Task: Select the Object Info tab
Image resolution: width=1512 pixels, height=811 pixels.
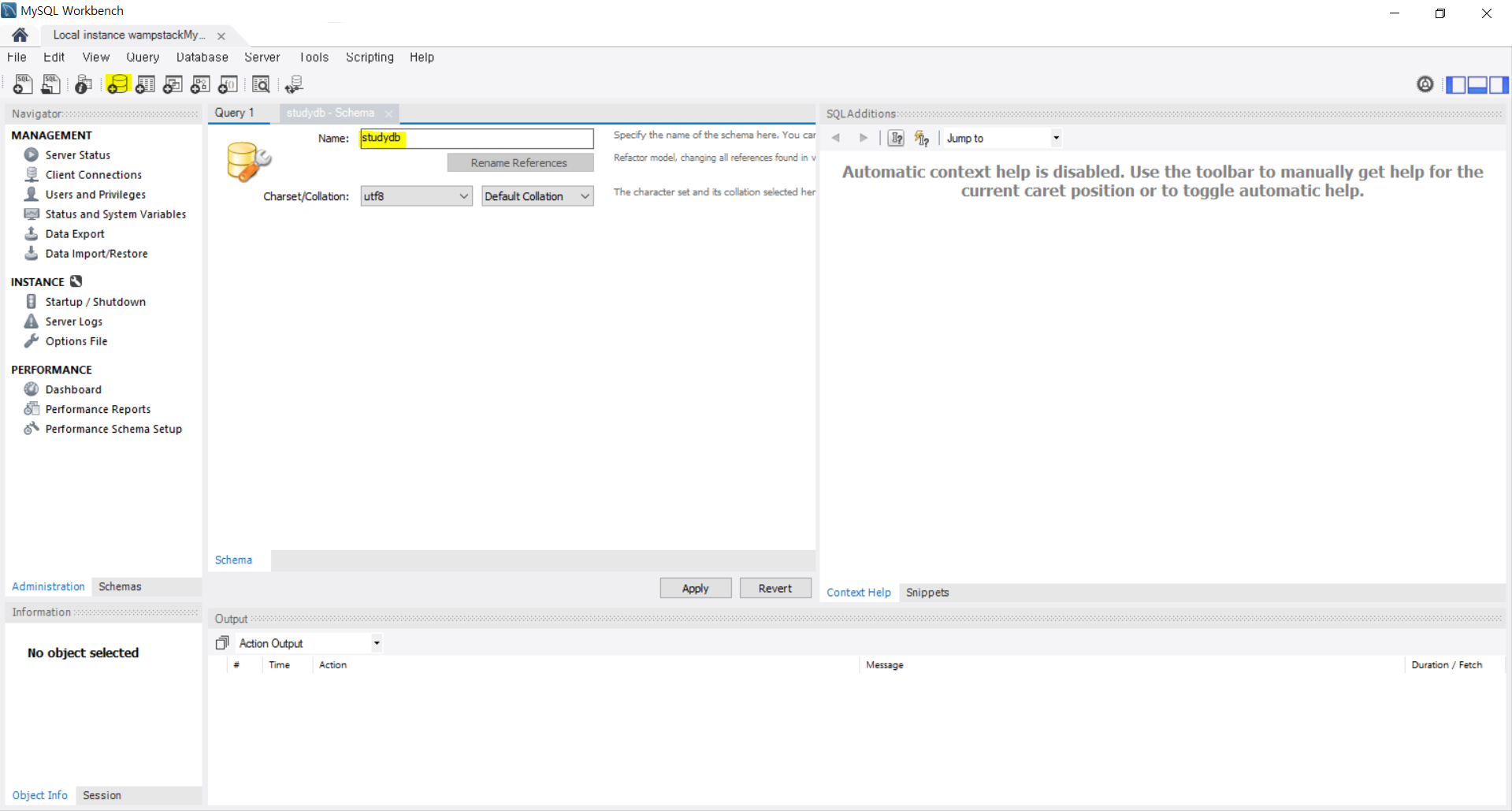Action: (40, 795)
